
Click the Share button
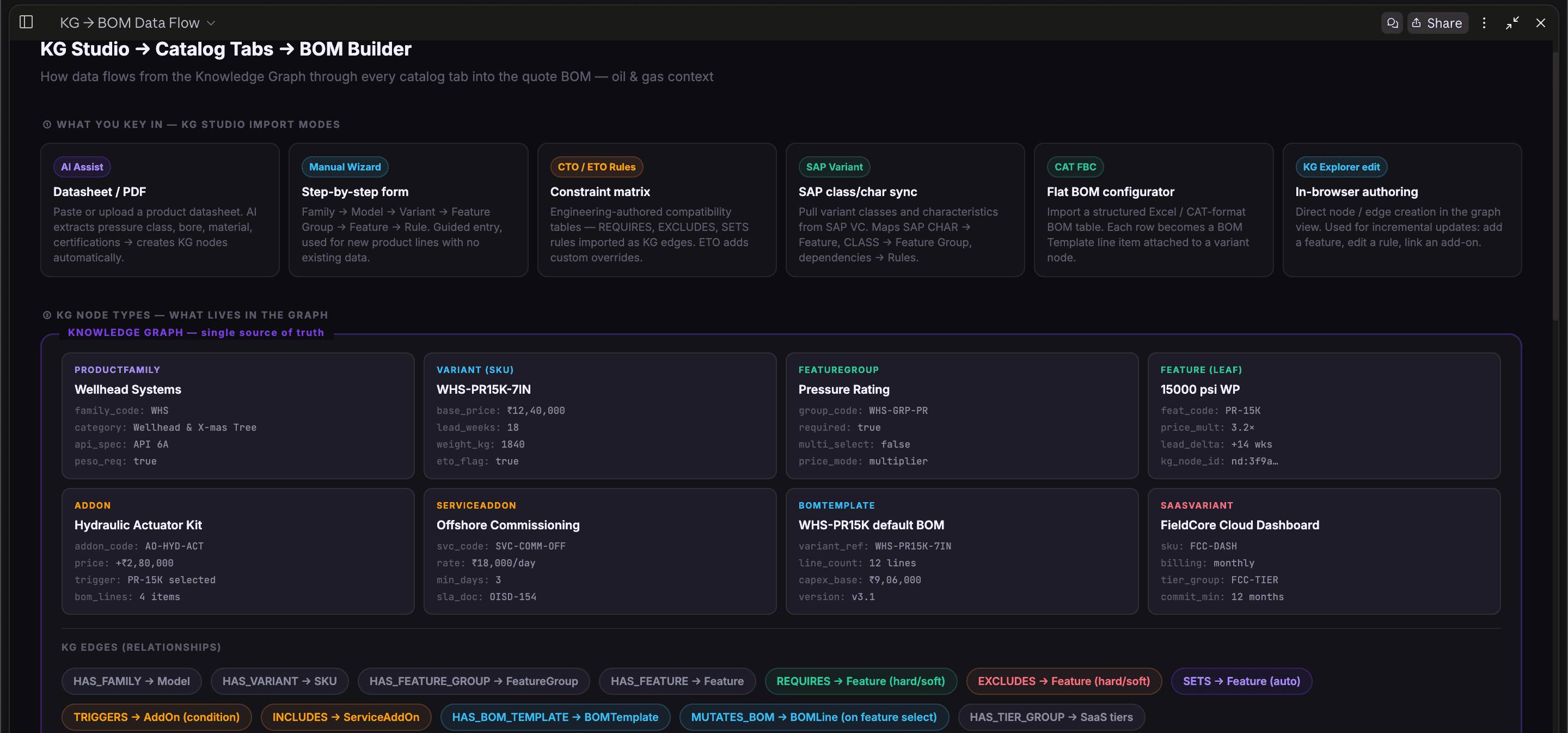[x=1438, y=22]
